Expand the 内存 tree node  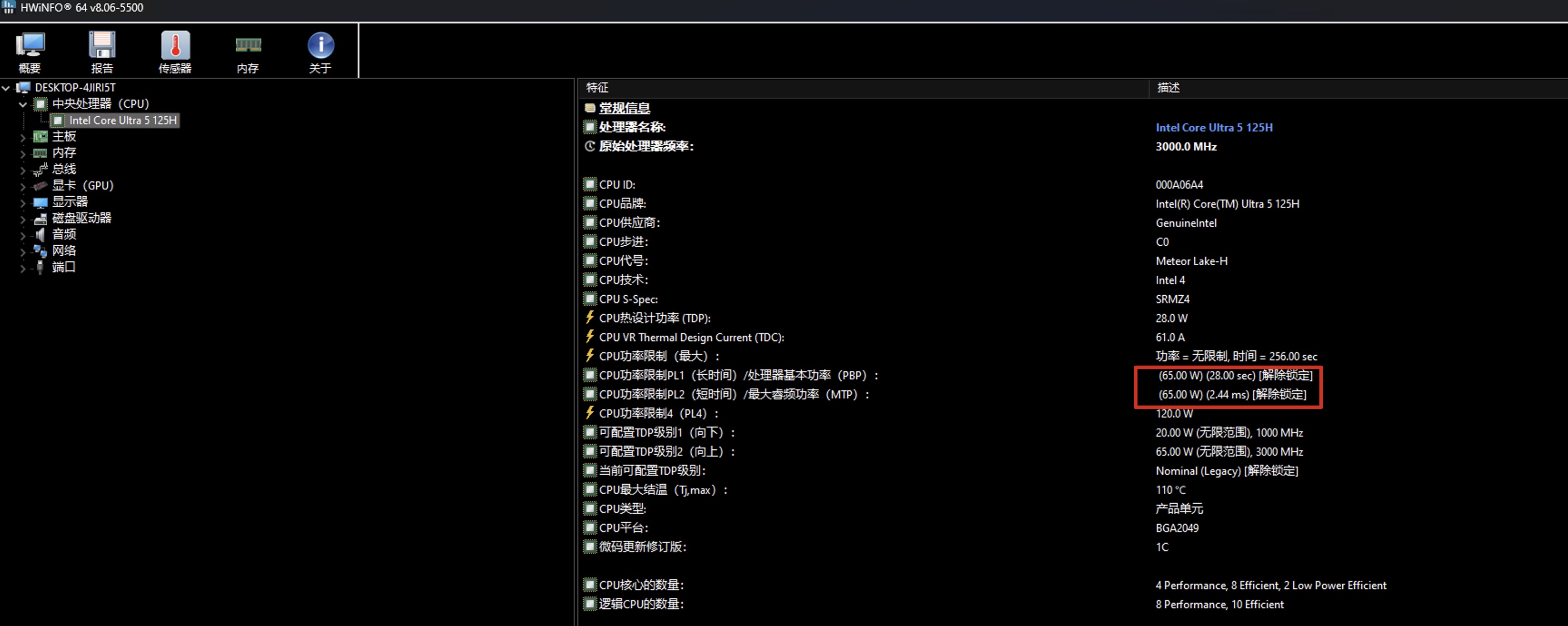click(23, 154)
